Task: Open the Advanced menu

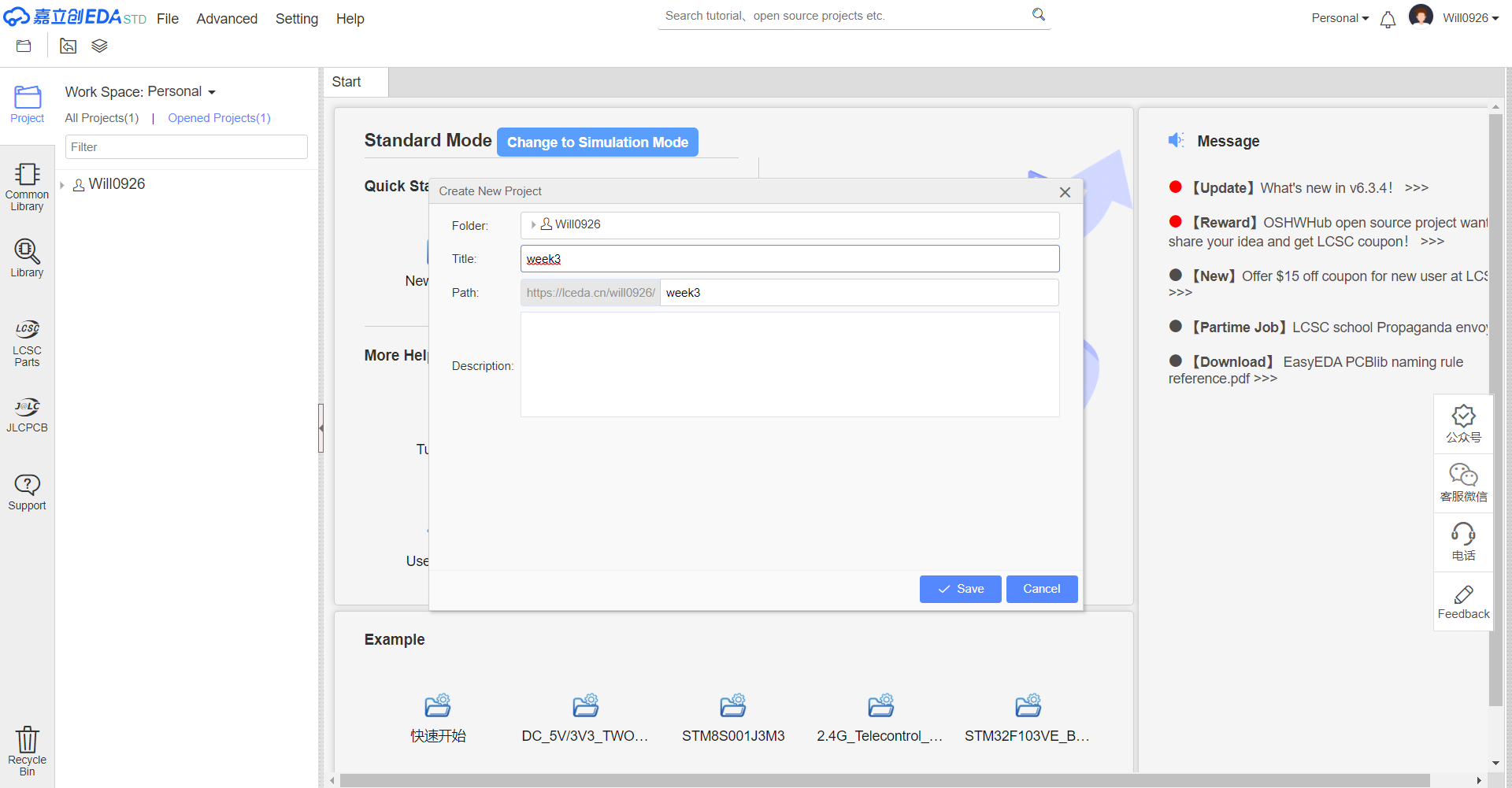Action: pyautogui.click(x=227, y=19)
